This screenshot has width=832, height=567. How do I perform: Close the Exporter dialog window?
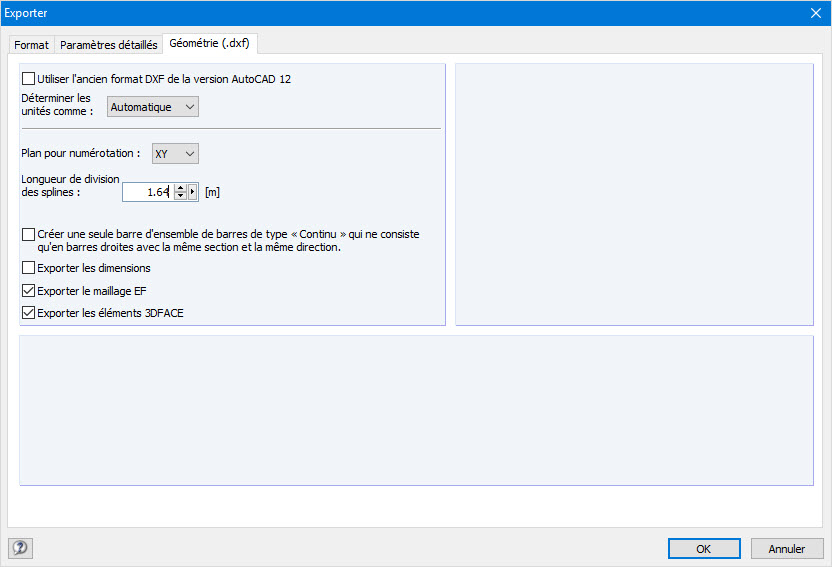click(x=816, y=13)
